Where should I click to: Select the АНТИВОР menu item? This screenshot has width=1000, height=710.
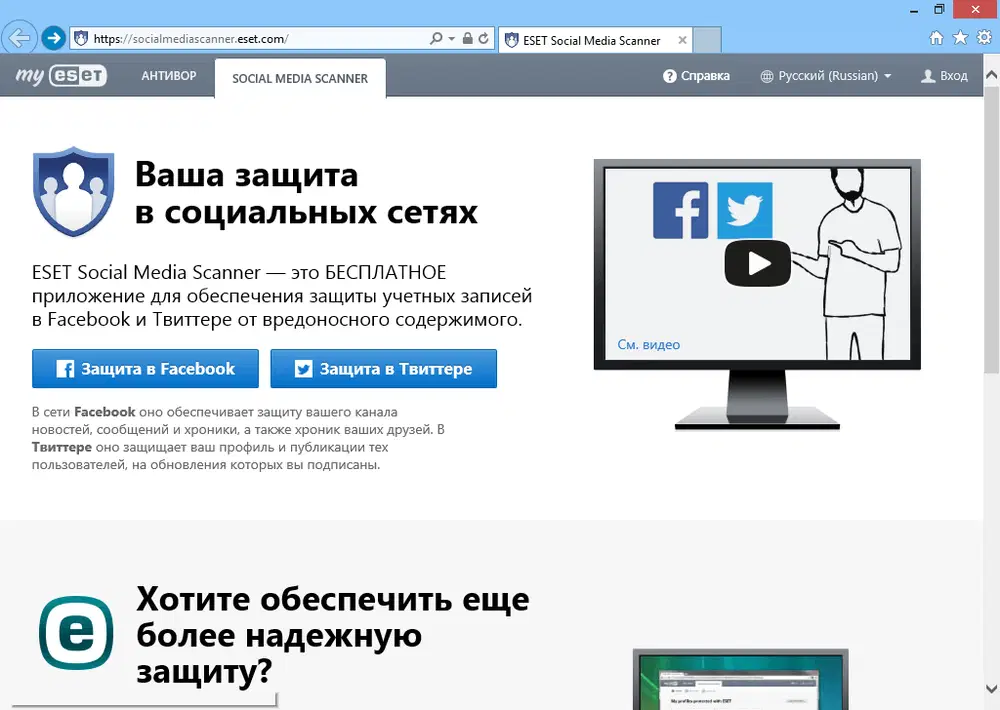pyautogui.click(x=168, y=75)
